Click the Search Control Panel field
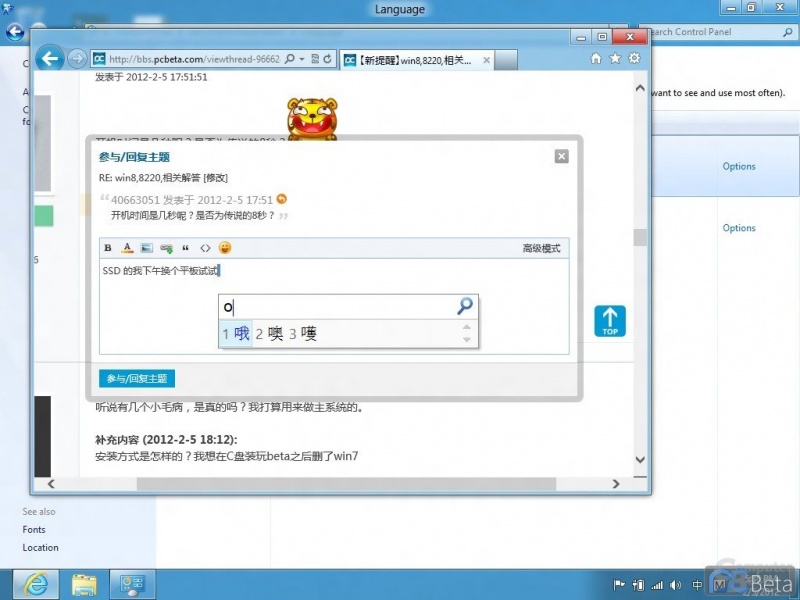This screenshot has width=800, height=600. (x=715, y=32)
